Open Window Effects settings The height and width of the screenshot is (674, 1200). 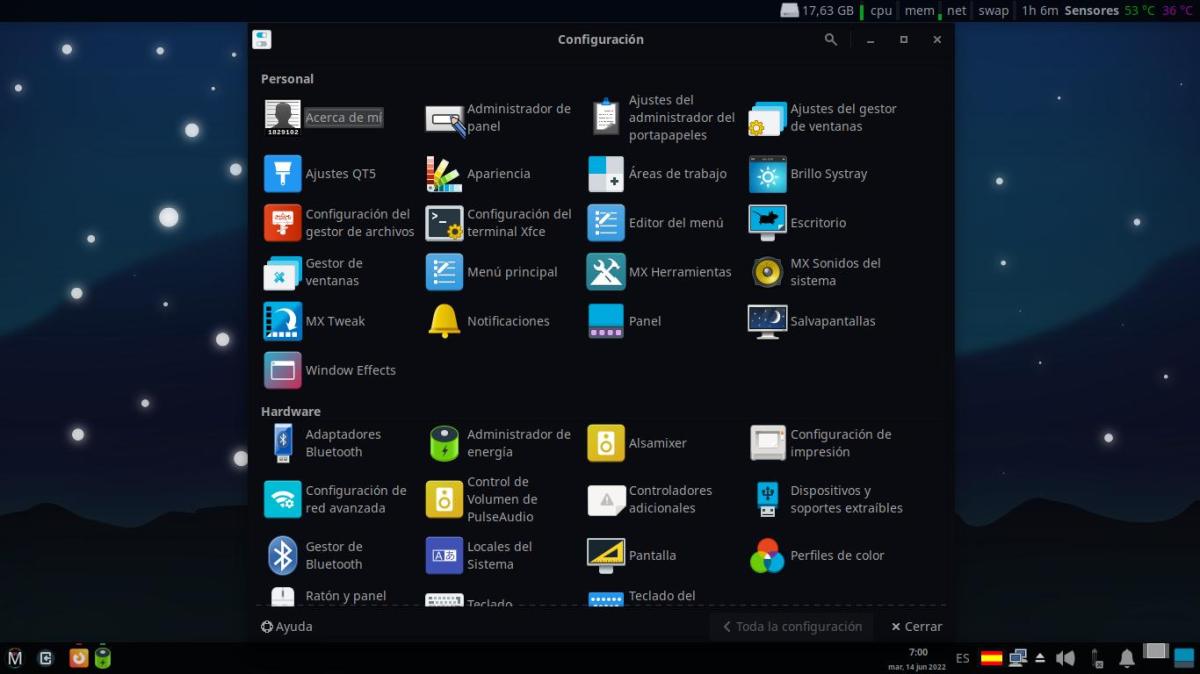tap(283, 370)
